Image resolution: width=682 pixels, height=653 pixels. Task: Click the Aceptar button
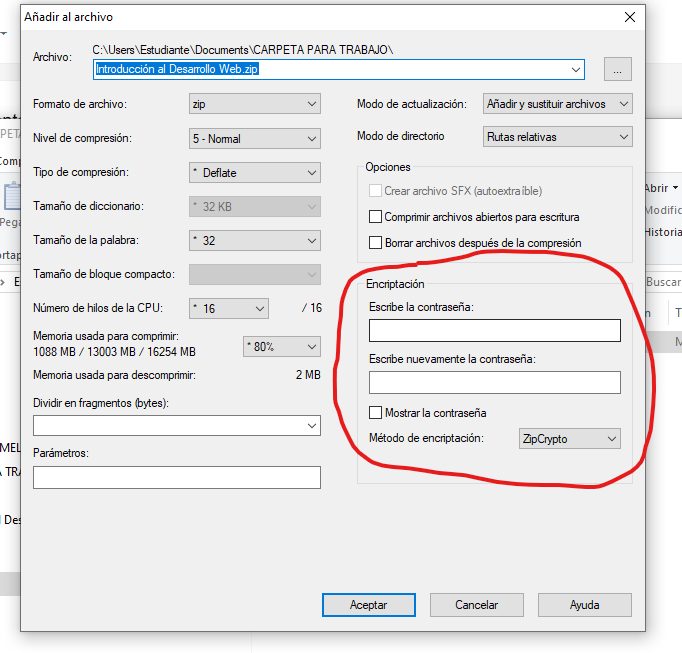tap(368, 605)
